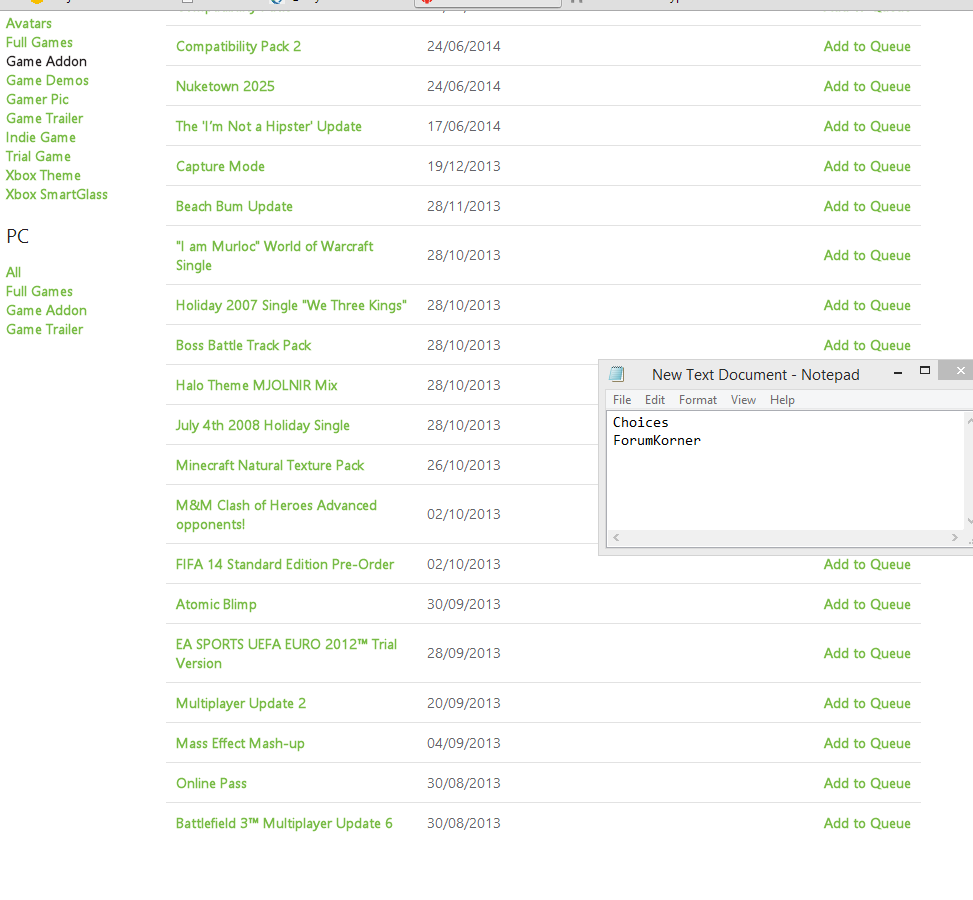The image size is (973, 900).
Task: Open the Online Pass entry
Action: point(211,784)
